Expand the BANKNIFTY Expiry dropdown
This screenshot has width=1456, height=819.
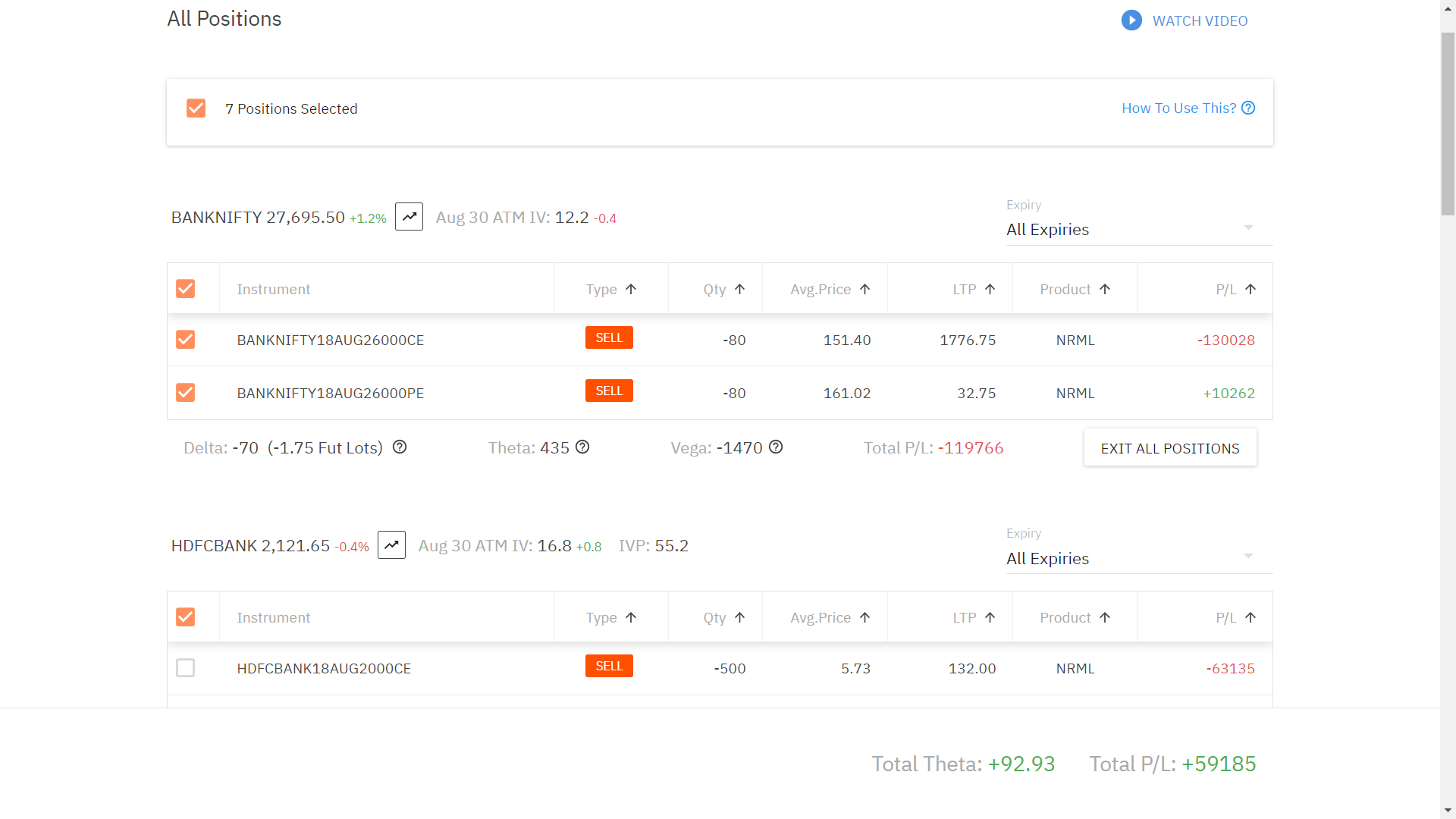pos(1139,230)
